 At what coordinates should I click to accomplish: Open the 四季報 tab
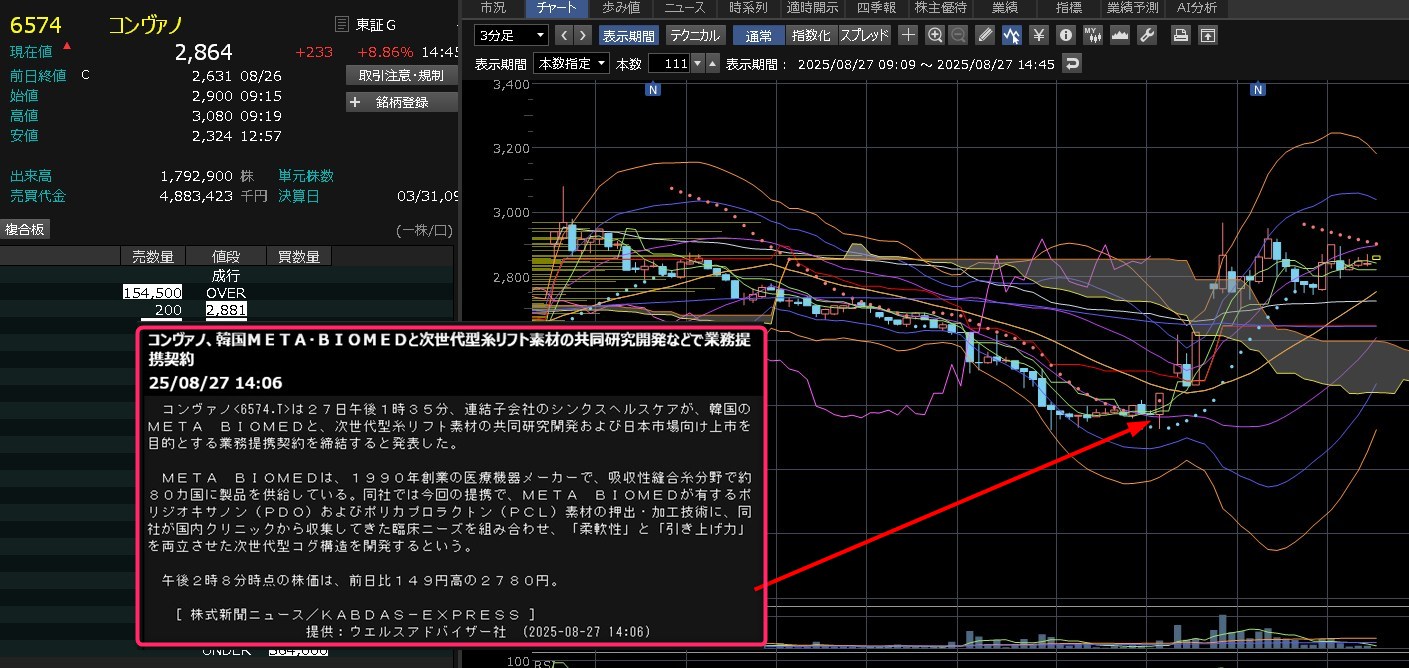tap(876, 8)
